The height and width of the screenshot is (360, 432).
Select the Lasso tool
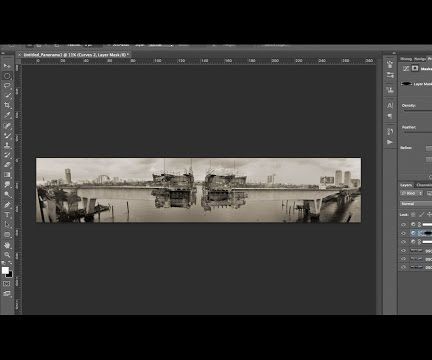[7, 86]
